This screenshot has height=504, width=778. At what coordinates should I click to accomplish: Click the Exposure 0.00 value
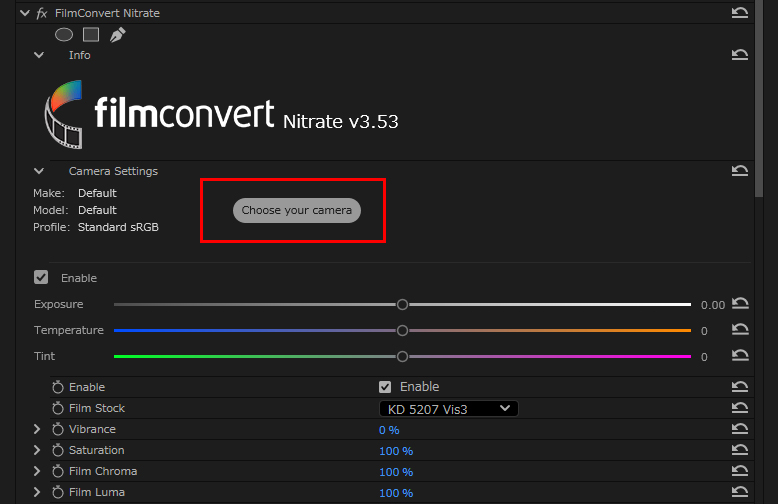click(x=713, y=305)
